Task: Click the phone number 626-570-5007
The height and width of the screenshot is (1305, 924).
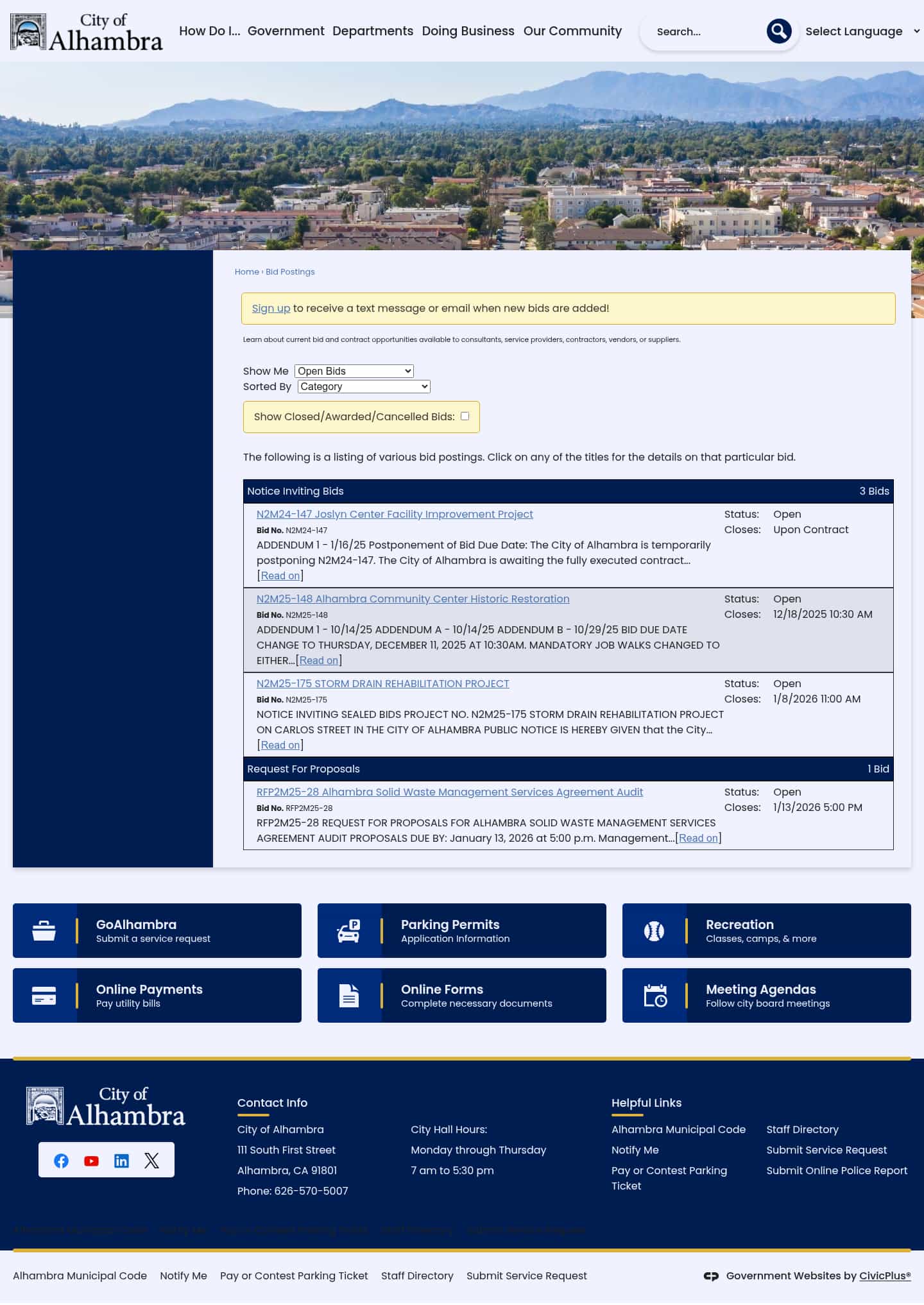Action: pyautogui.click(x=311, y=1191)
